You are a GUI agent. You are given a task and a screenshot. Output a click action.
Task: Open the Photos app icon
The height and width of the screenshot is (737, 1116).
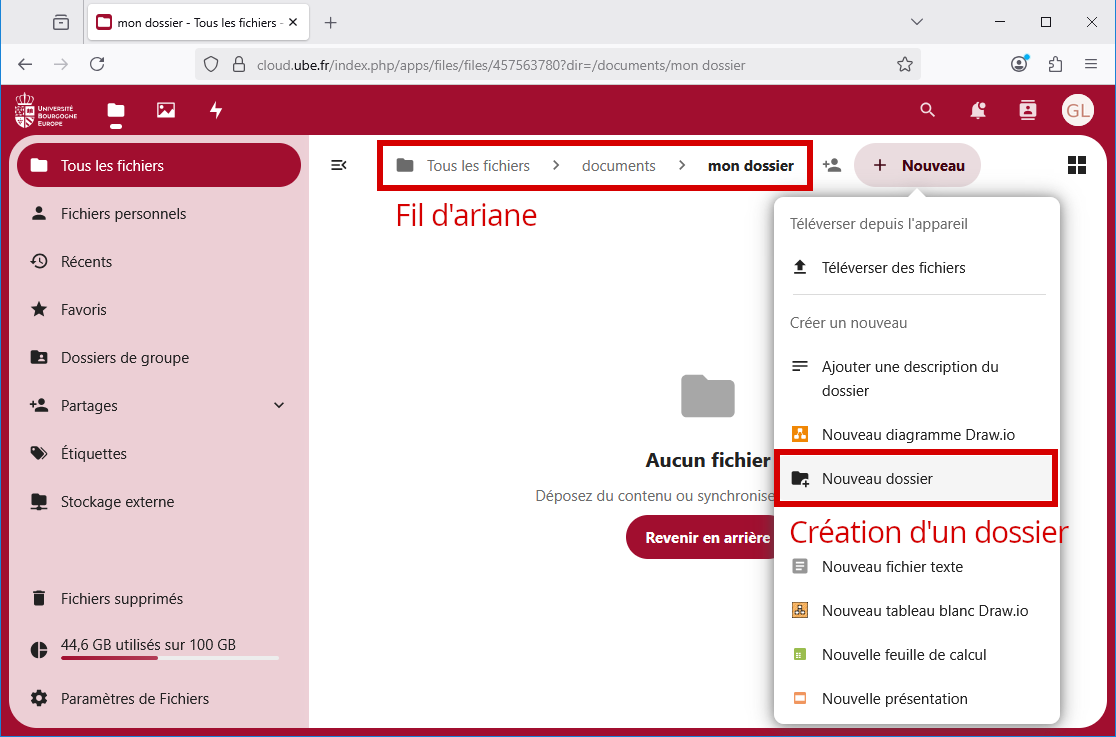[166, 110]
